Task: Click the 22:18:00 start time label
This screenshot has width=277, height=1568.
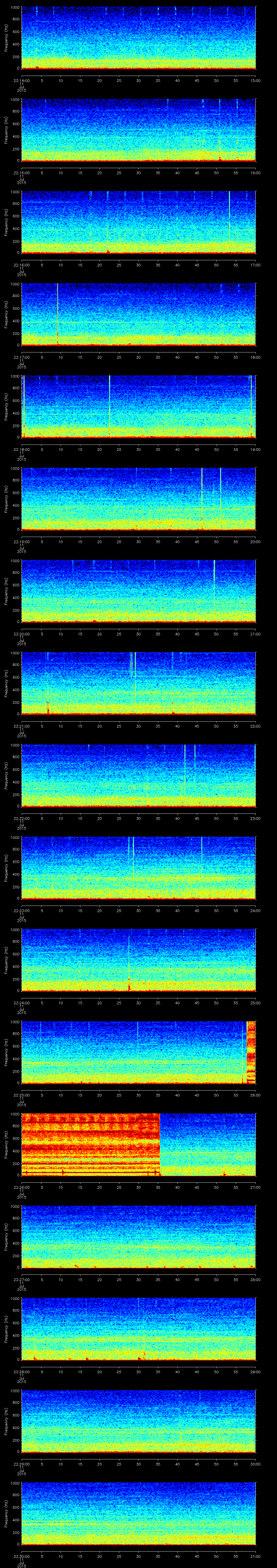Action: (21, 449)
